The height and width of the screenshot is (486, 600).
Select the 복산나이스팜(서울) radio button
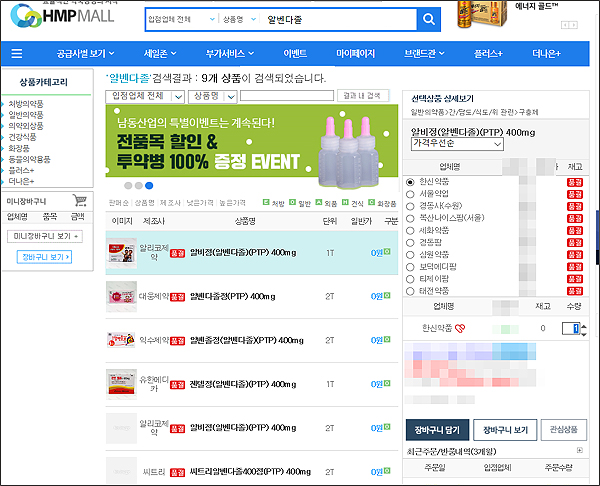(x=410, y=219)
